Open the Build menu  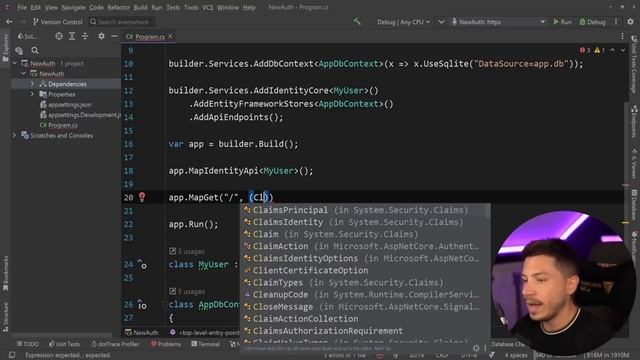pyautogui.click(x=140, y=7)
